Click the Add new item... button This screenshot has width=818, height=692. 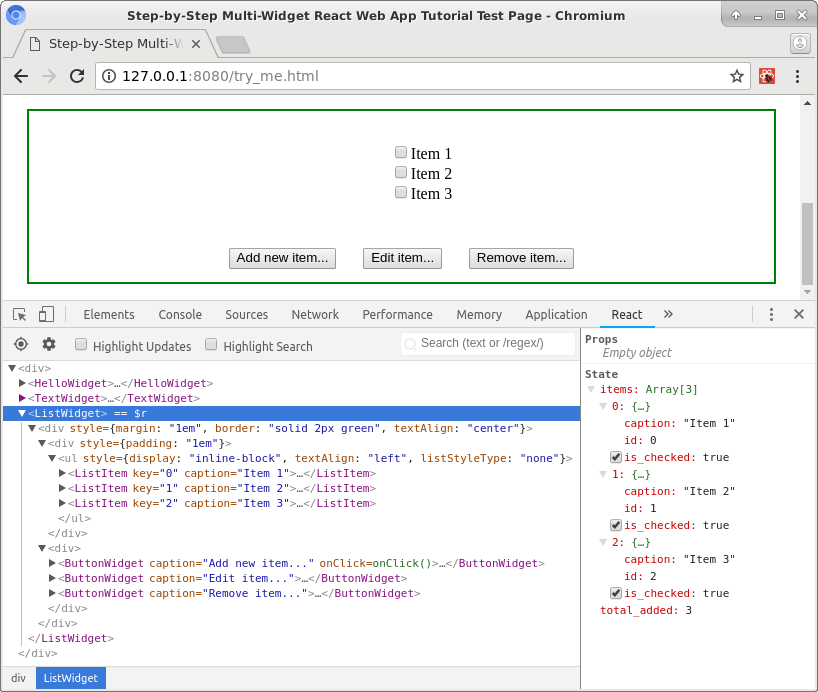tap(282, 258)
